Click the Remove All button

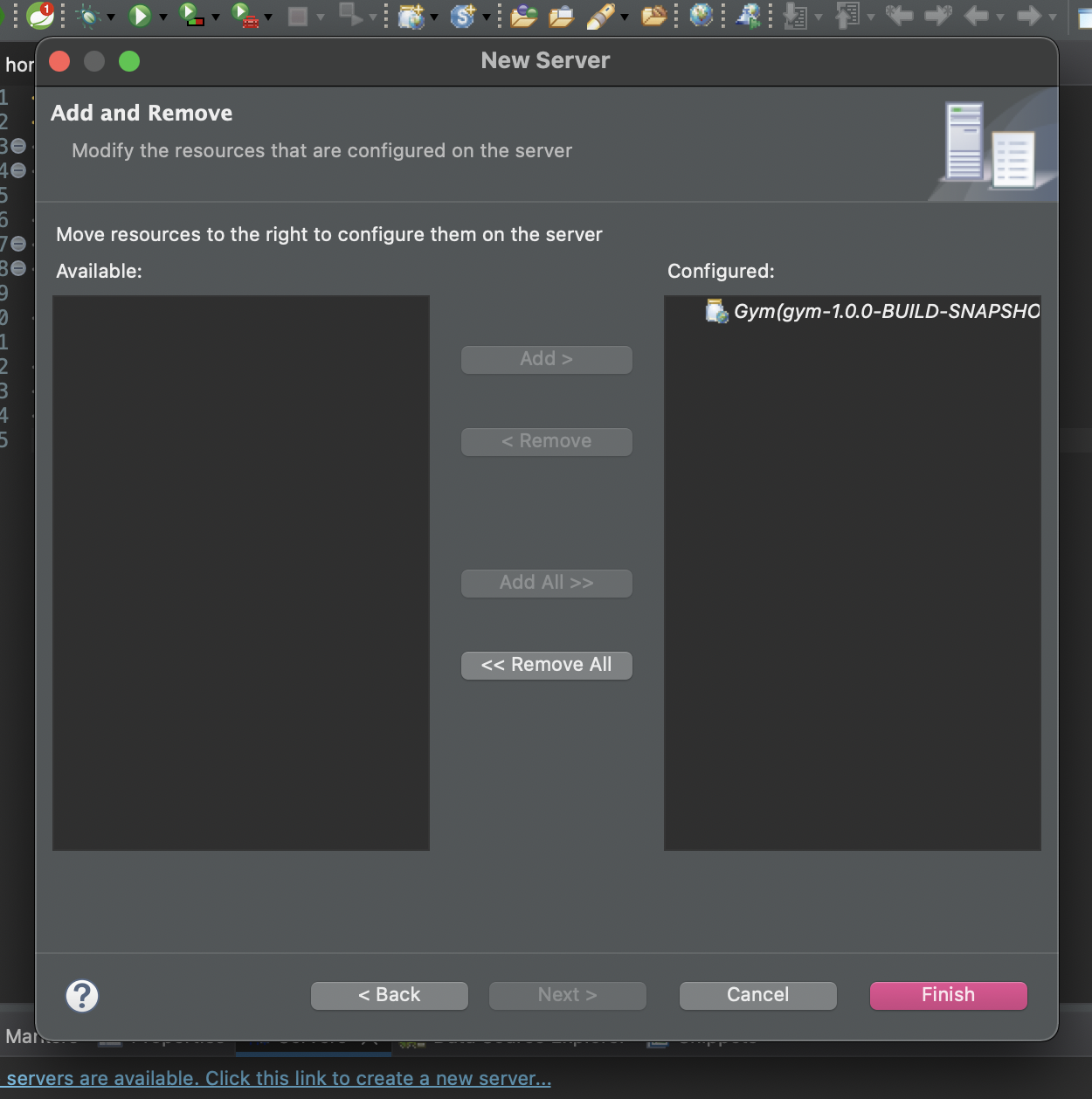coord(547,665)
